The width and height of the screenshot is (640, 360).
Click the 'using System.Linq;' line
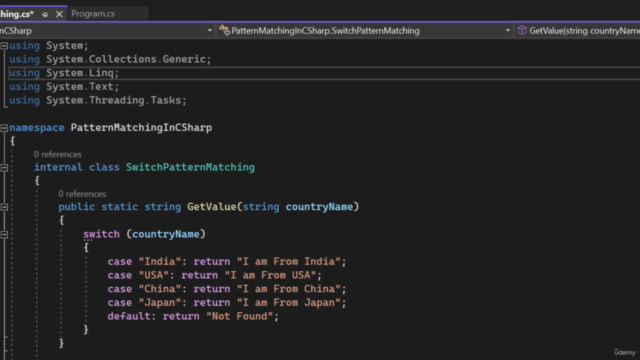[64, 73]
